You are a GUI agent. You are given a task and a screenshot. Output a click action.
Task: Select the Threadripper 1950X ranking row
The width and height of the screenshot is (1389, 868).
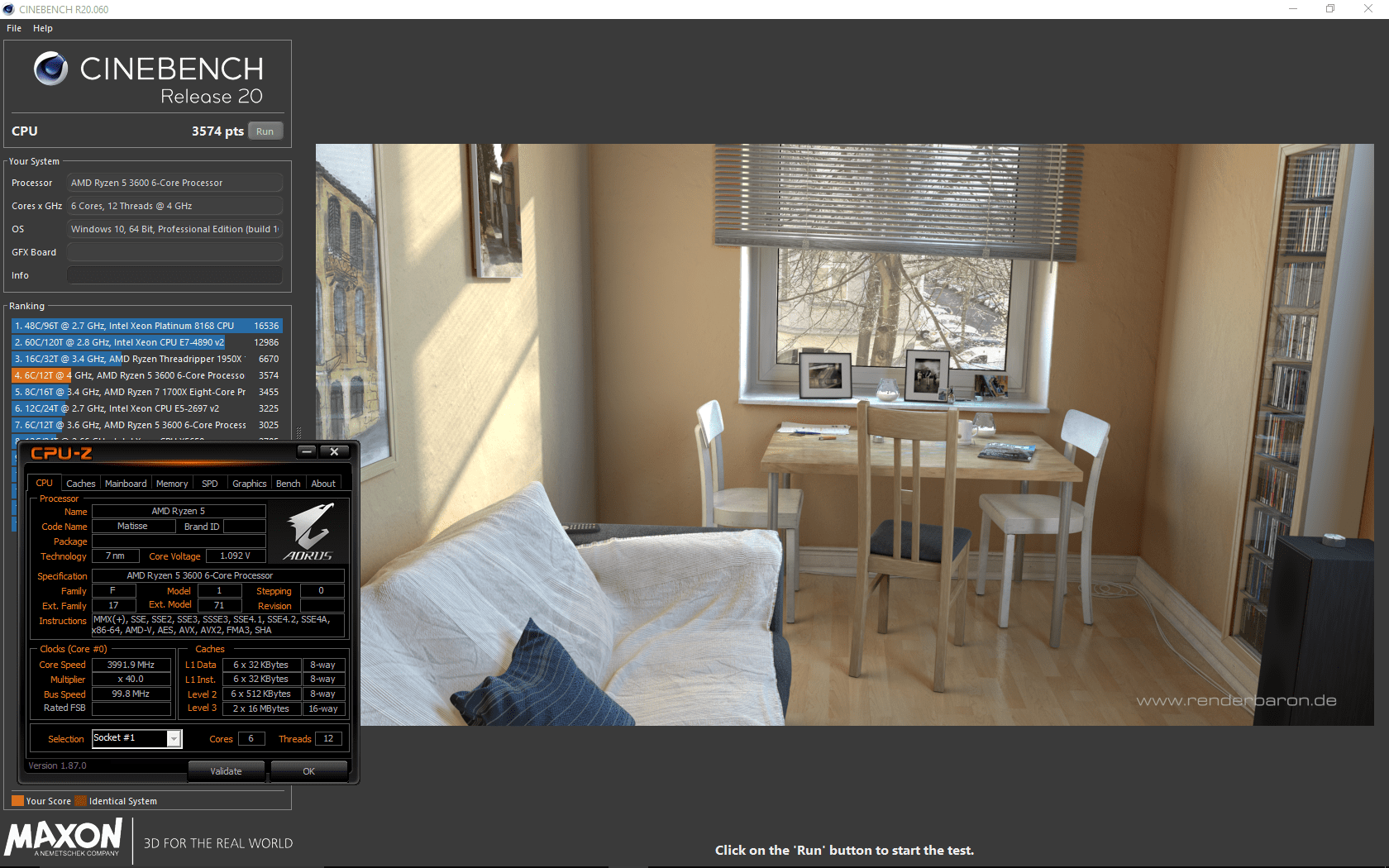pyautogui.click(x=147, y=359)
